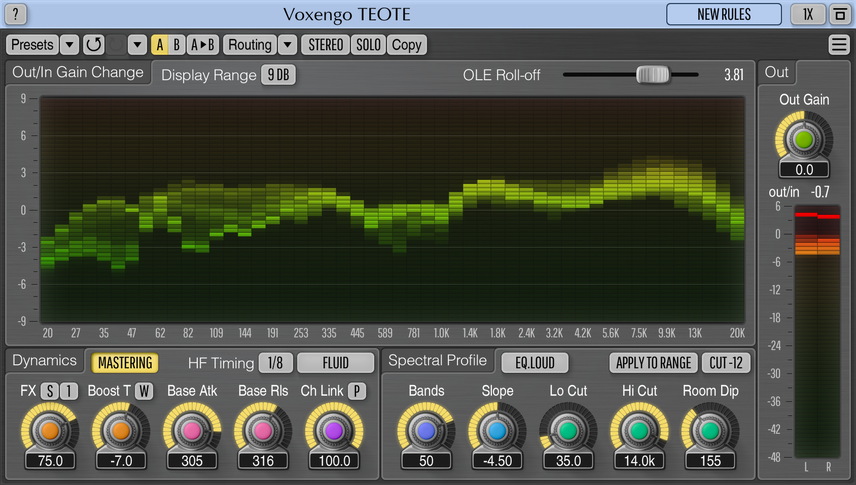Select the Spectral Profile tab
Screen dimensions: 856x485
436,361
